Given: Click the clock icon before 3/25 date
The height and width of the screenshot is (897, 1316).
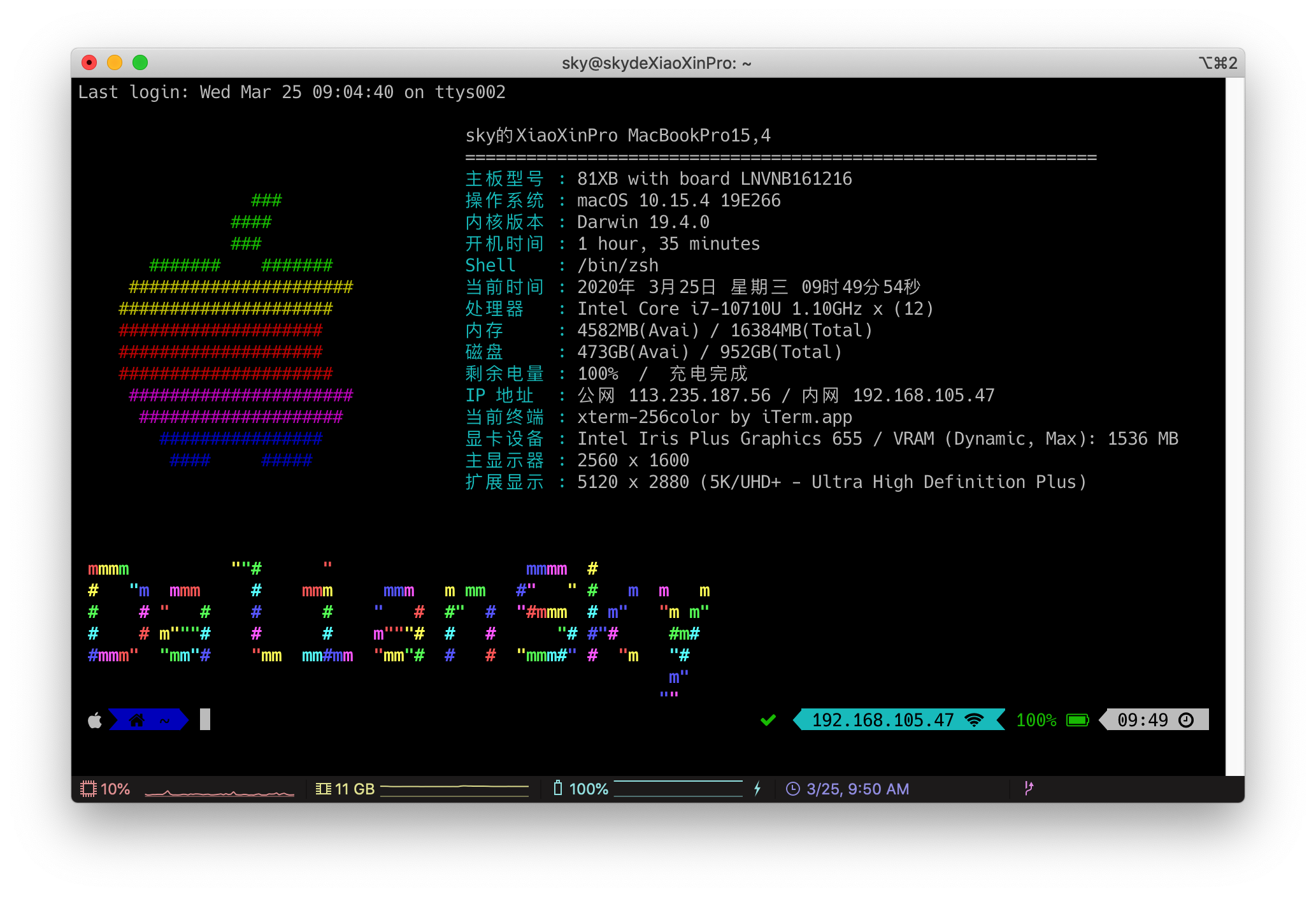Looking at the screenshot, I should point(793,789).
